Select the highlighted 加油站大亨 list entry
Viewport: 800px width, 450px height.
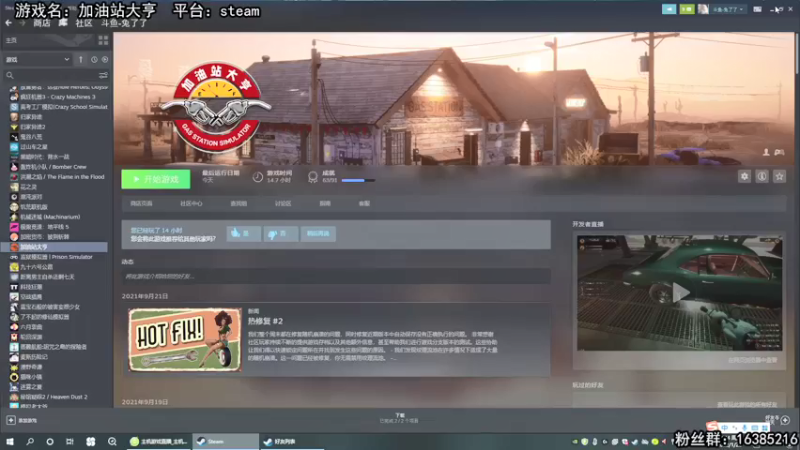[x=54, y=247]
